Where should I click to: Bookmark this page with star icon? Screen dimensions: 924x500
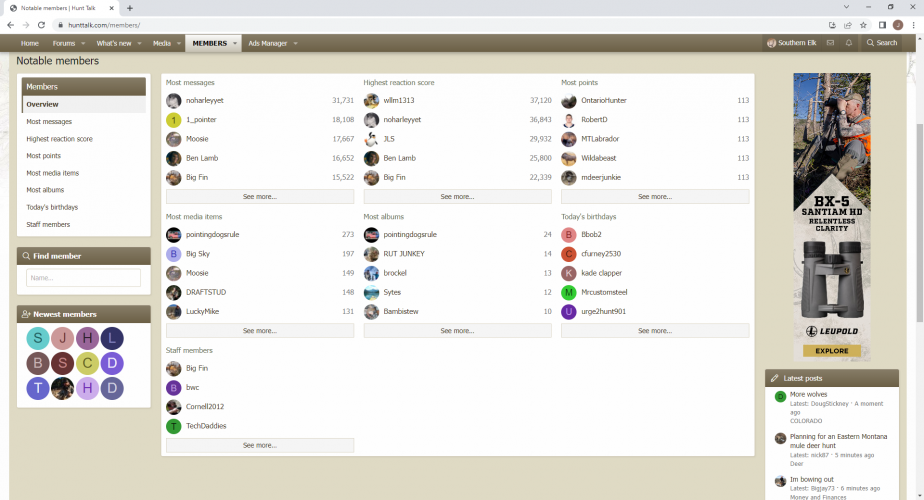(863, 25)
